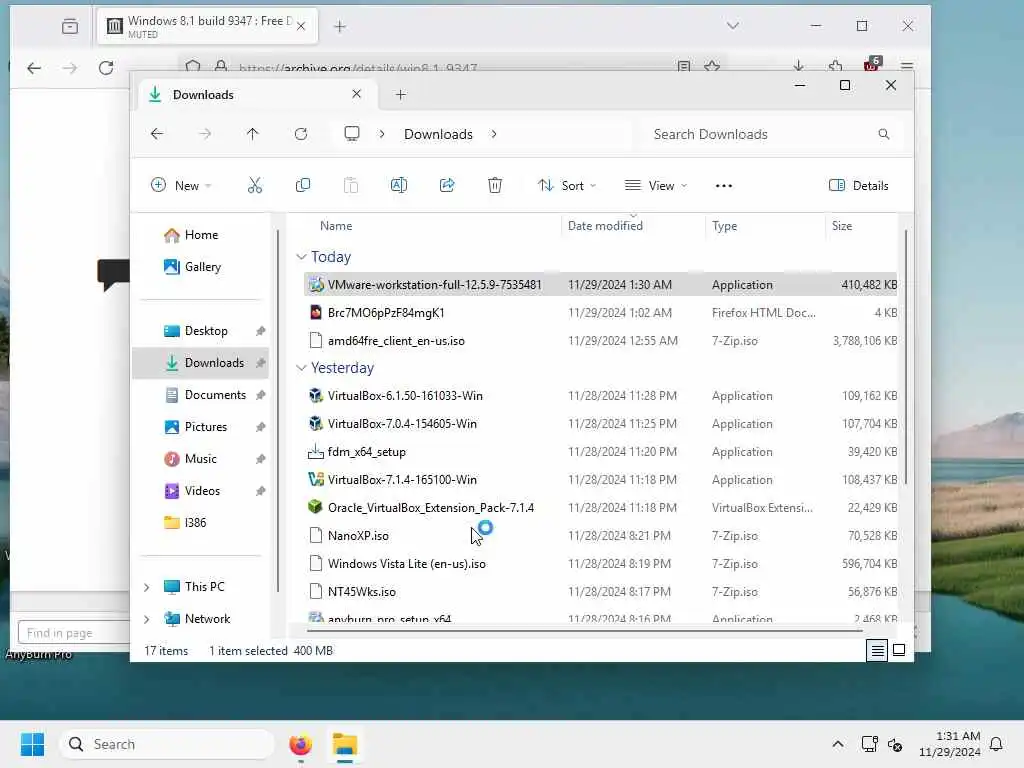The width and height of the screenshot is (1024, 768).
Task: Click the Cut scissors icon in Explorer toolbar
Action: (255, 185)
